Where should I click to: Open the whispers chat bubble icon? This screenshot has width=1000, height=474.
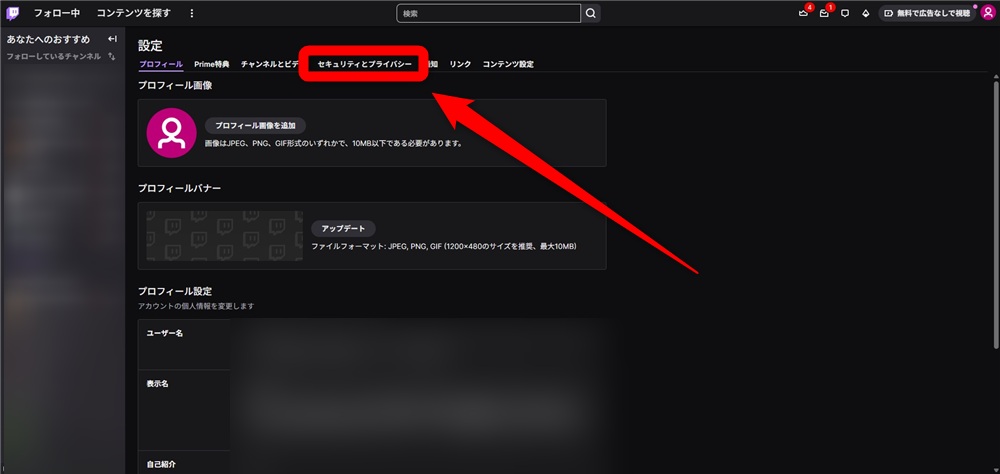click(845, 13)
